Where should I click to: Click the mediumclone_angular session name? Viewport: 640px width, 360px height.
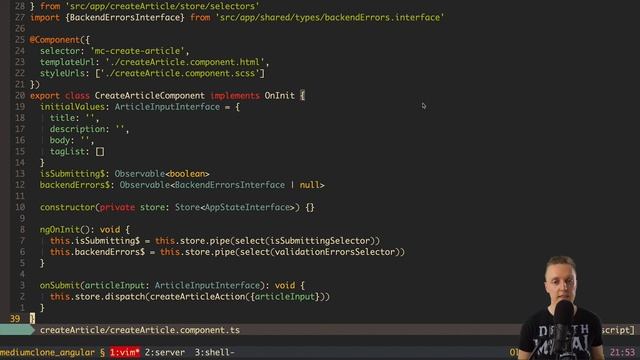click(x=47, y=352)
